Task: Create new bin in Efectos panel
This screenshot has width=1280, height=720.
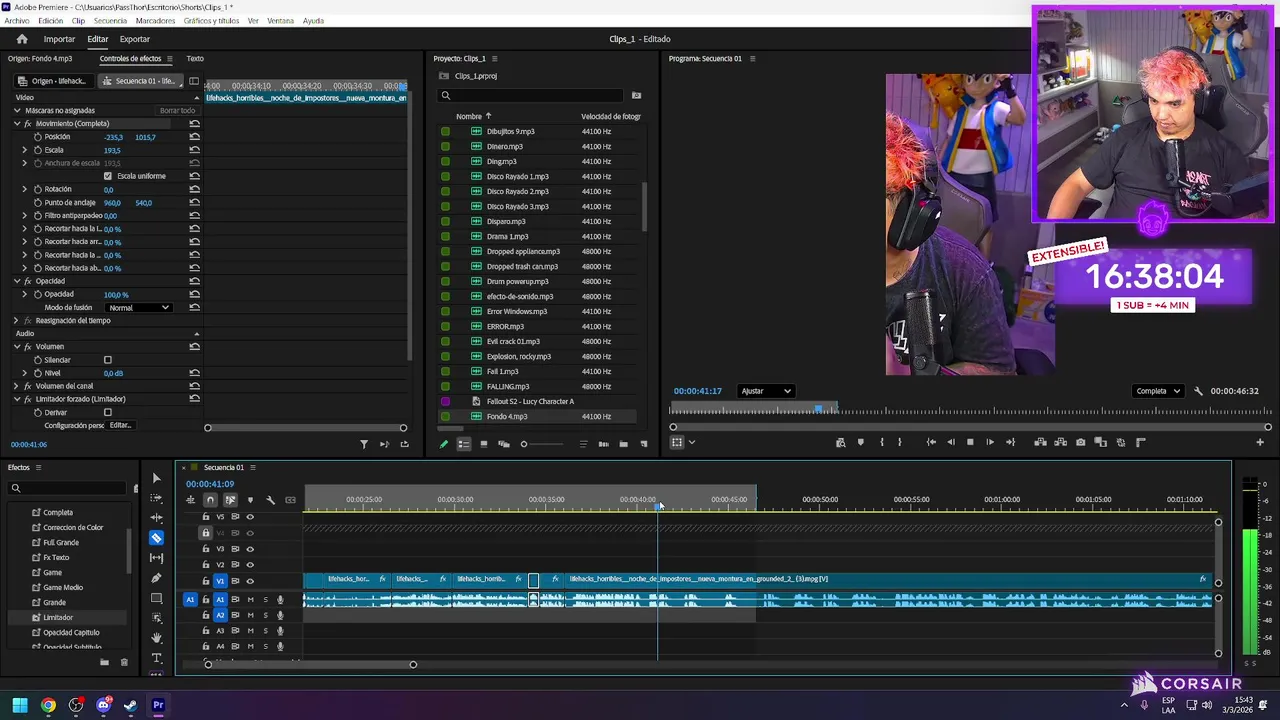Action: pos(104,662)
